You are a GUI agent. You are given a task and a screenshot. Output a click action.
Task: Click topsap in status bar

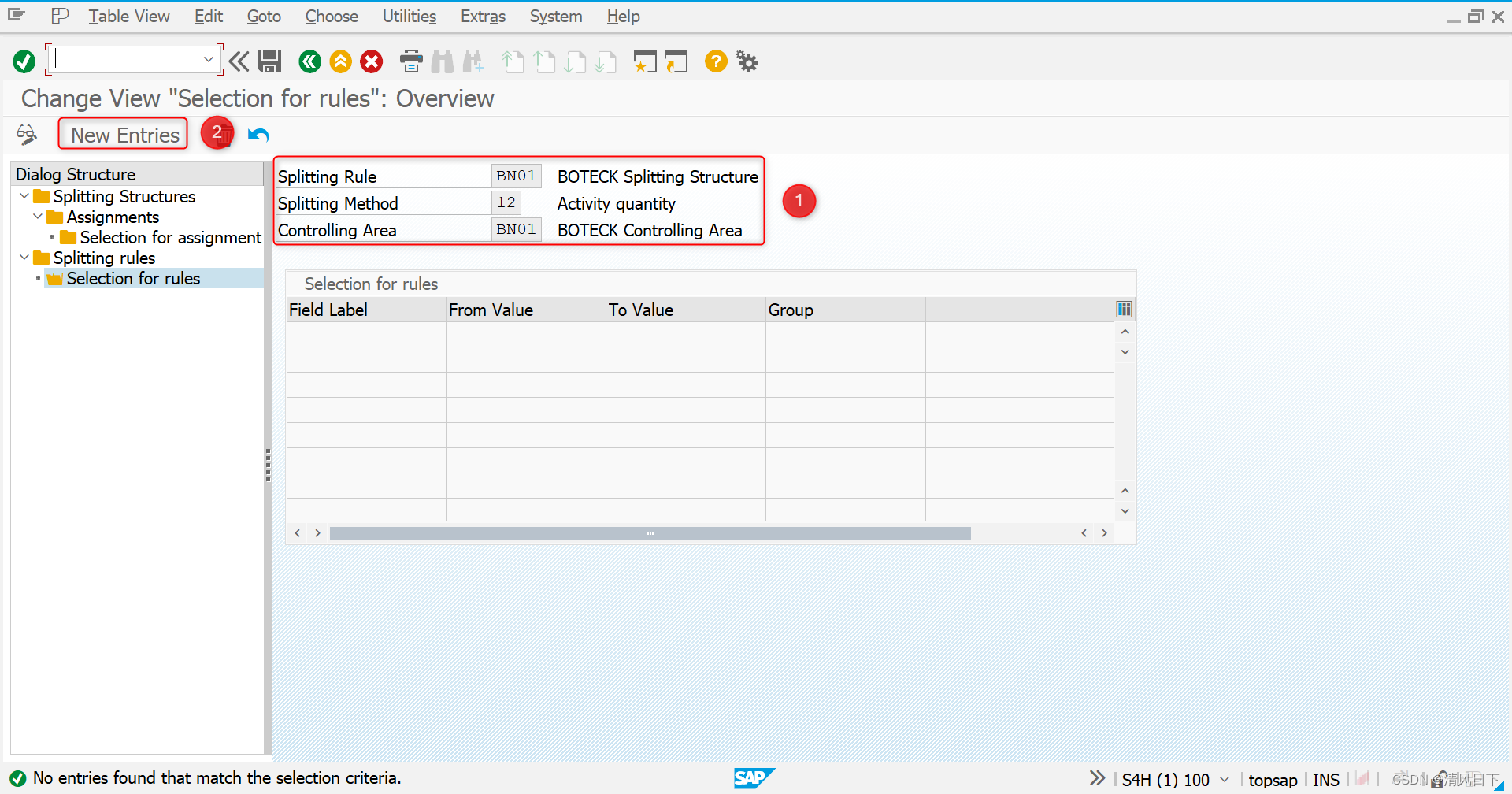[1273, 780]
